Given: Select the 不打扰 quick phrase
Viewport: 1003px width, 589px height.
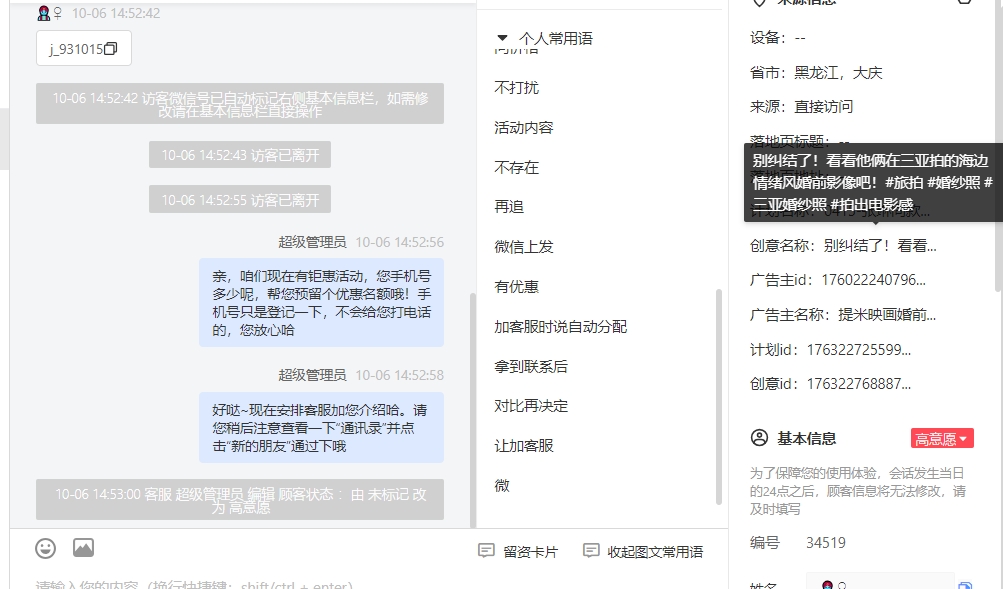Looking at the screenshot, I should [x=517, y=88].
